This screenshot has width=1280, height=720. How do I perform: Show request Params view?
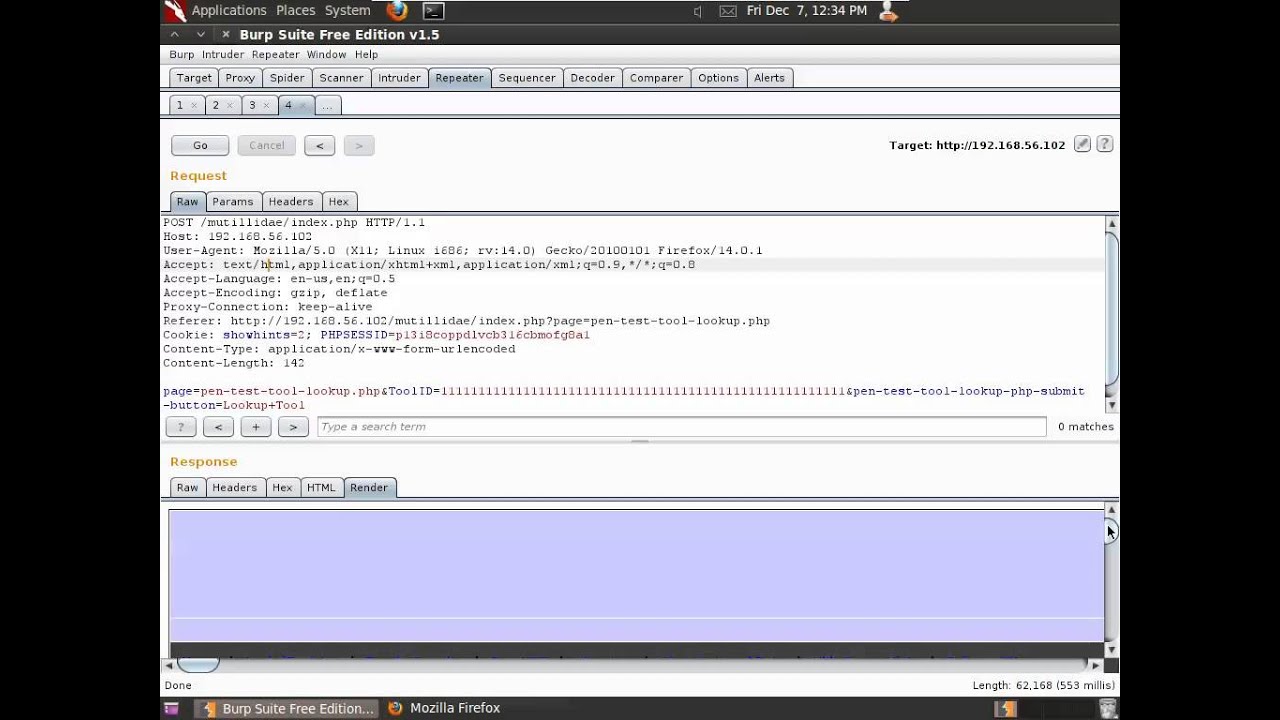tap(233, 202)
